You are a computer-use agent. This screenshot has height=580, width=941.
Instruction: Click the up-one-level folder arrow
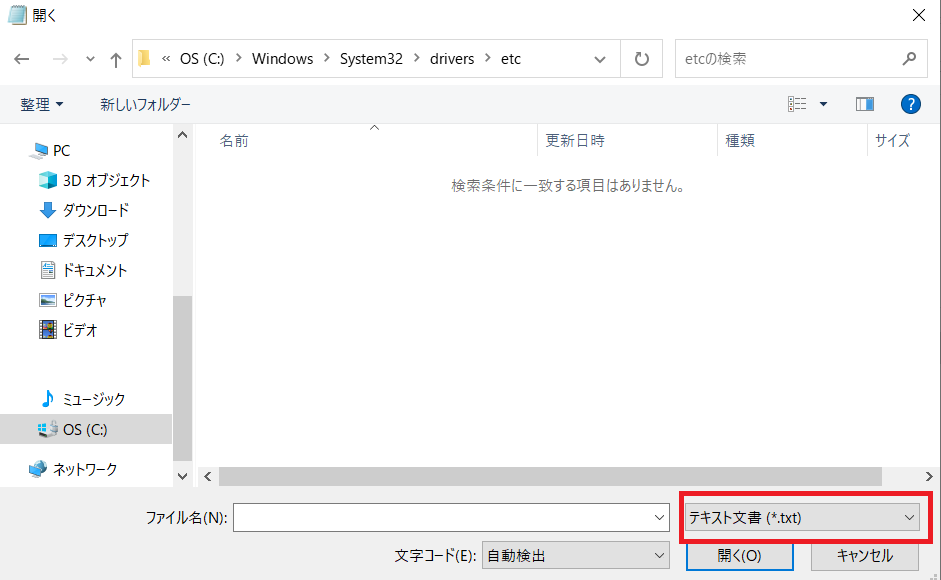pos(115,58)
